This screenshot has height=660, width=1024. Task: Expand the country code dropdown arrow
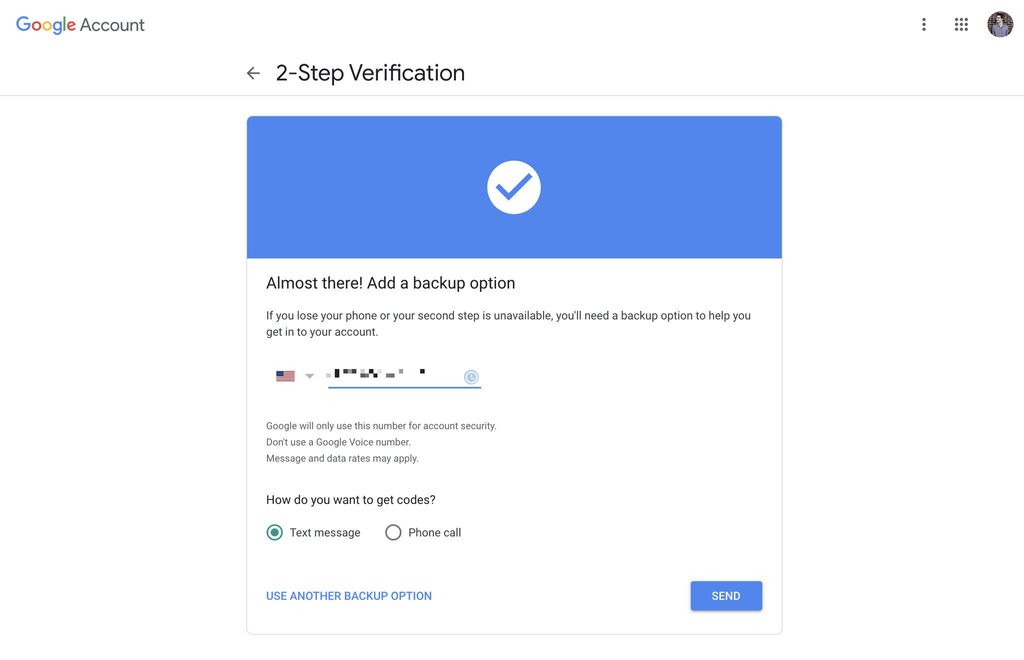pos(310,376)
